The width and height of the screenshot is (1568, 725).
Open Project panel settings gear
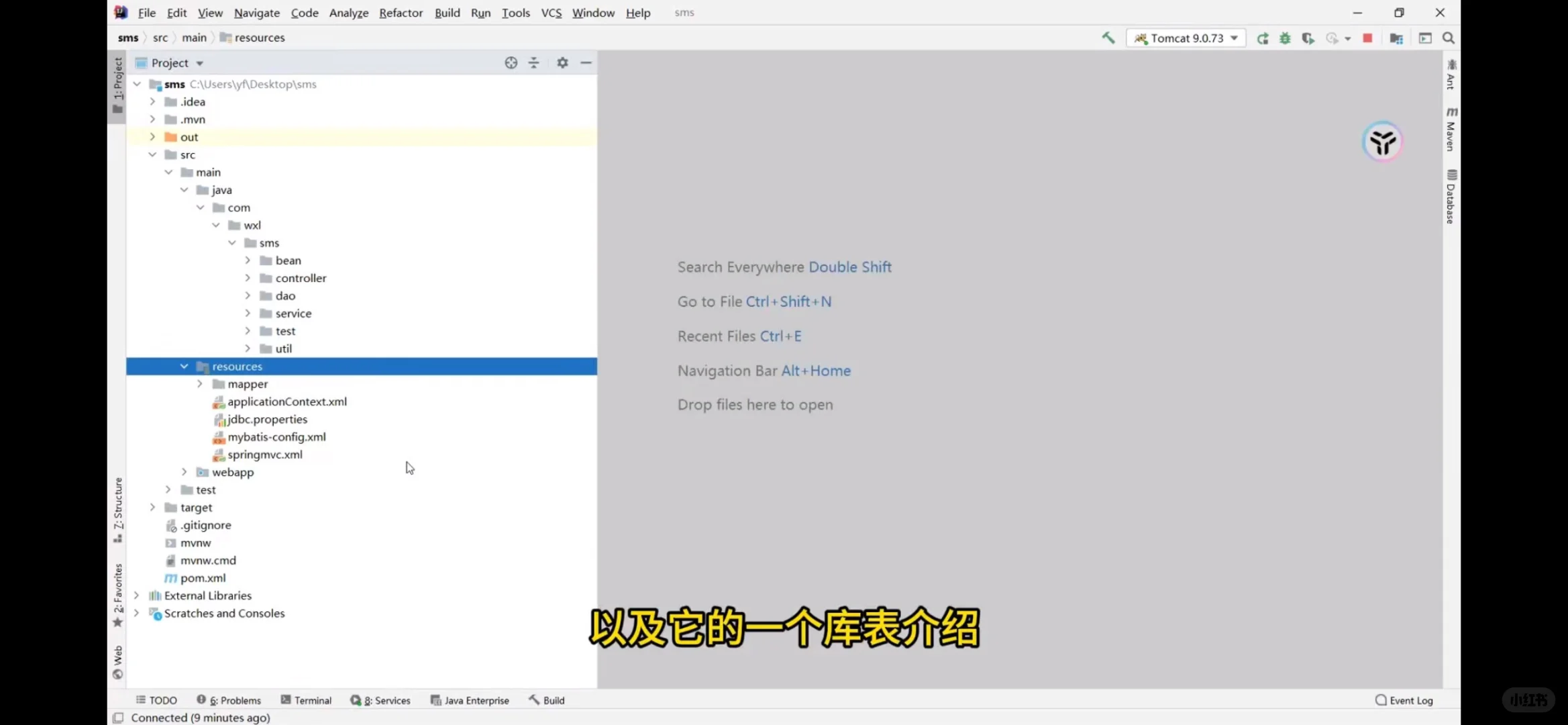[562, 62]
